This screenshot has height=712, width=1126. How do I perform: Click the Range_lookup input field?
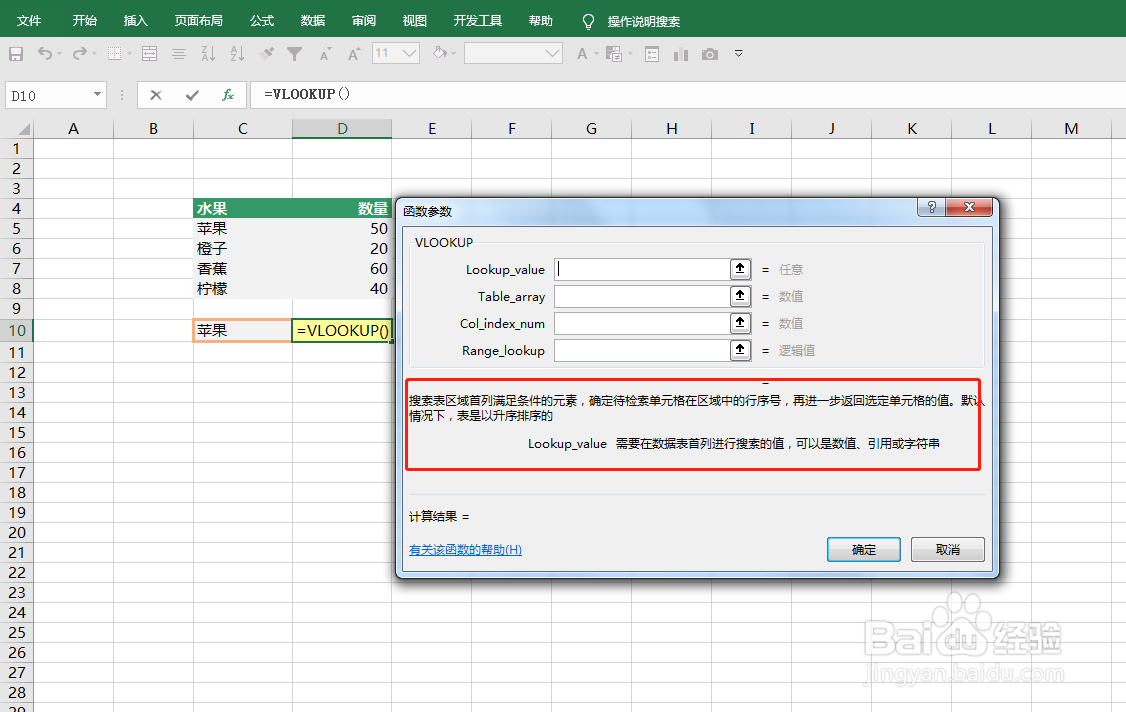[x=643, y=350]
